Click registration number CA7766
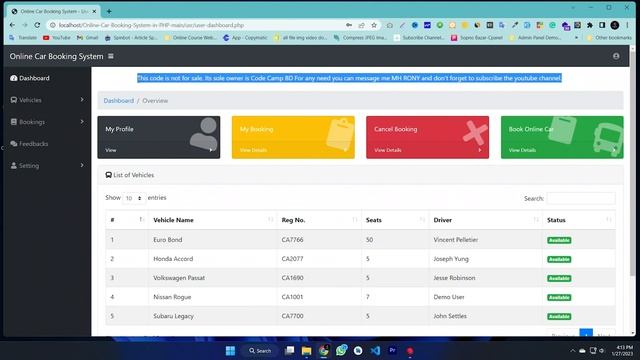 (292, 240)
